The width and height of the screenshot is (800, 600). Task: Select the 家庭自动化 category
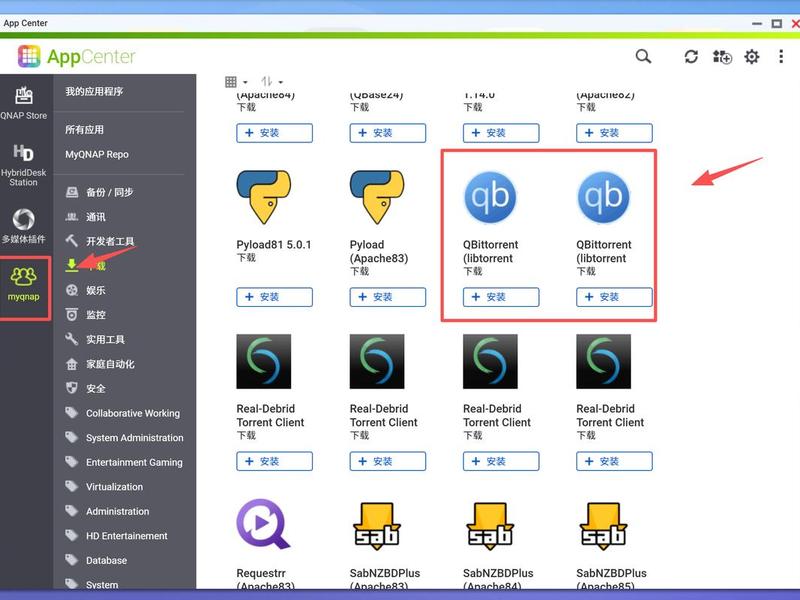click(x=100, y=364)
